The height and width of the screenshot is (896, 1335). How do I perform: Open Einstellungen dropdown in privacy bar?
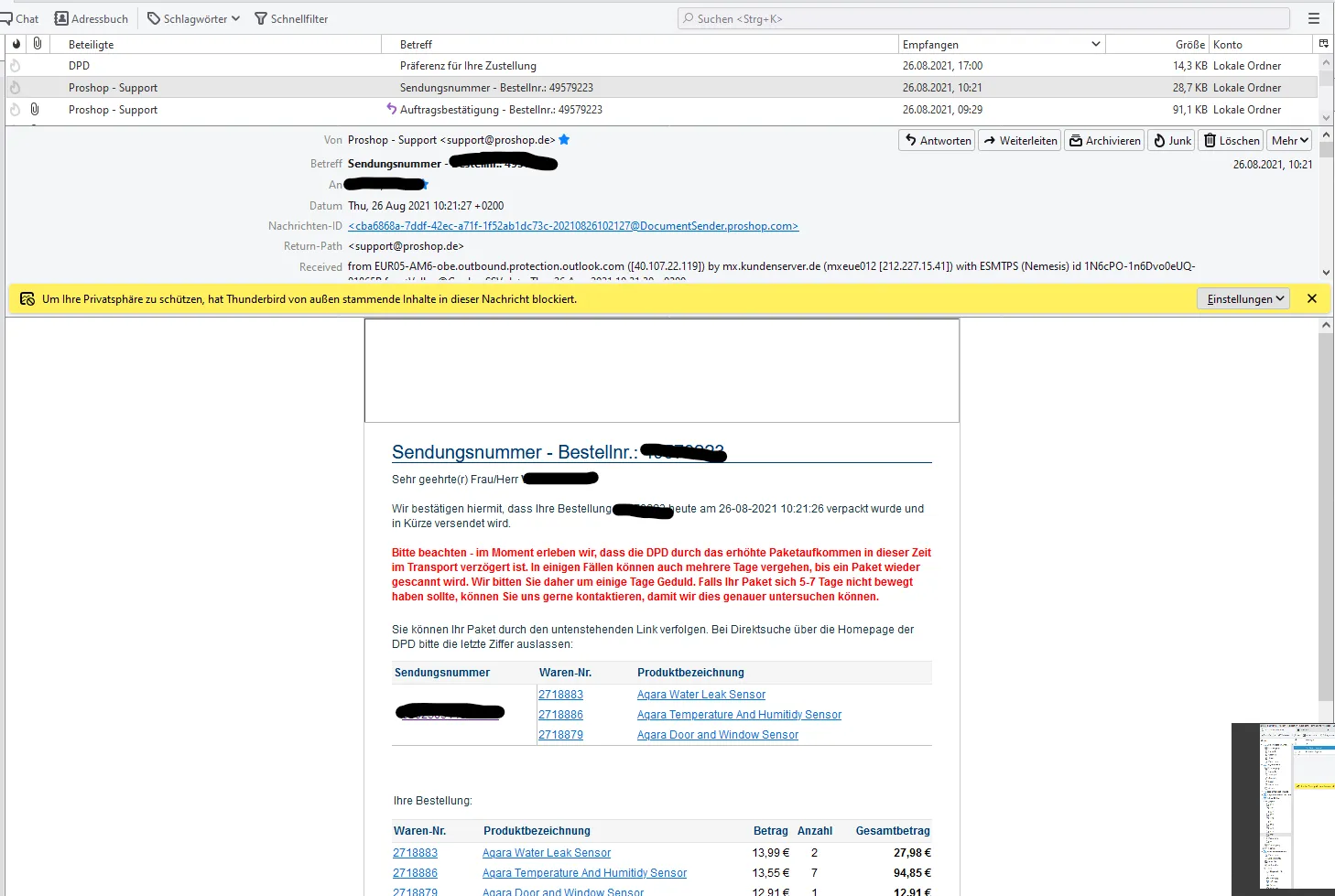point(1243,298)
